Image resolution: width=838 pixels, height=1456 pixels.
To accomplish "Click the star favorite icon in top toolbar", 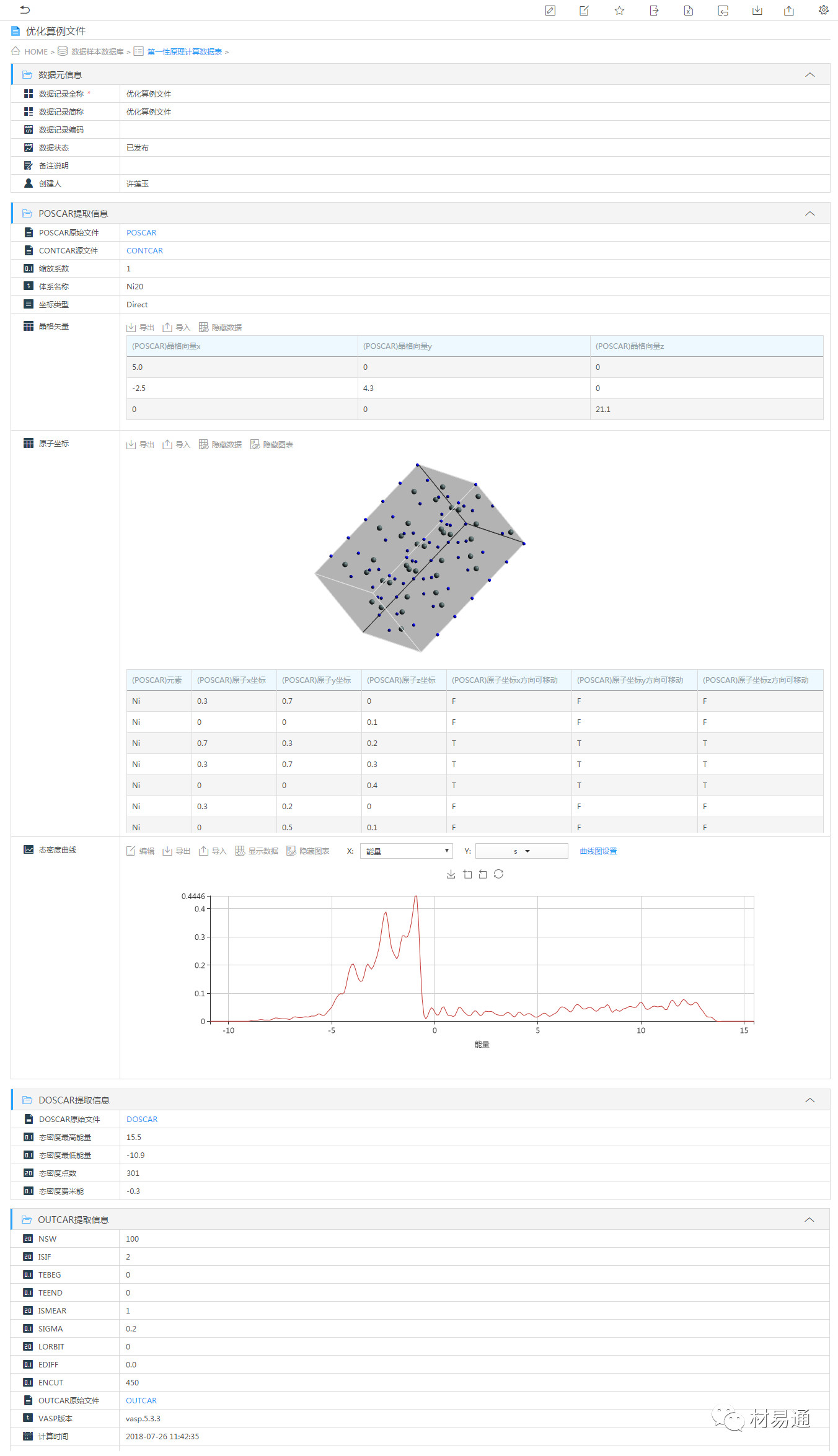I will click(x=619, y=11).
